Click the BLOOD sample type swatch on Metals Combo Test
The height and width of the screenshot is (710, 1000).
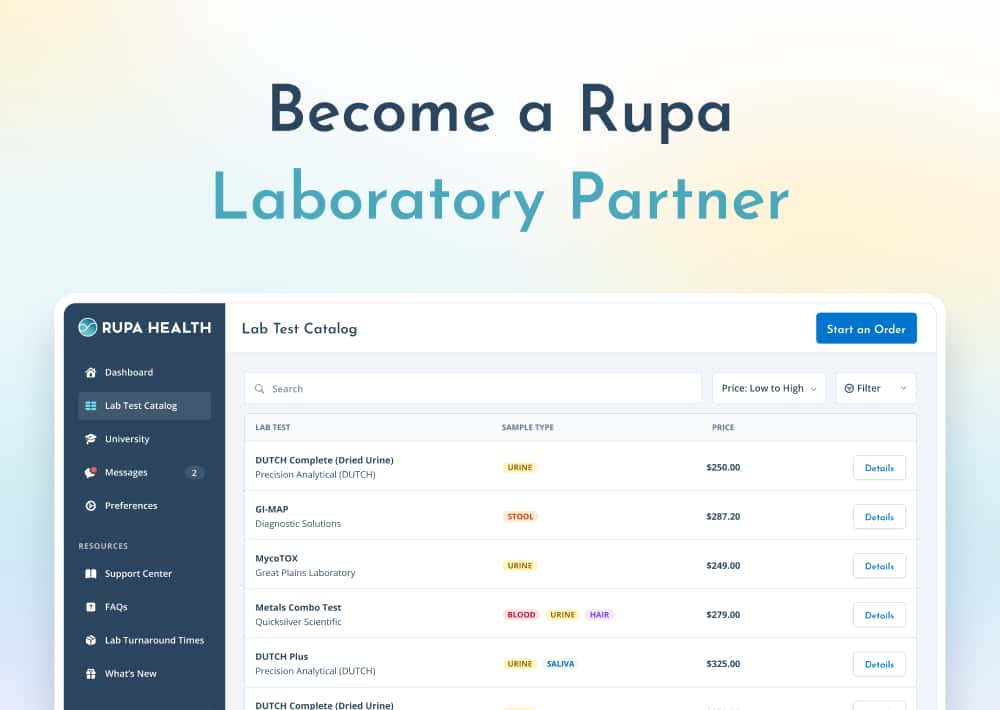521,614
